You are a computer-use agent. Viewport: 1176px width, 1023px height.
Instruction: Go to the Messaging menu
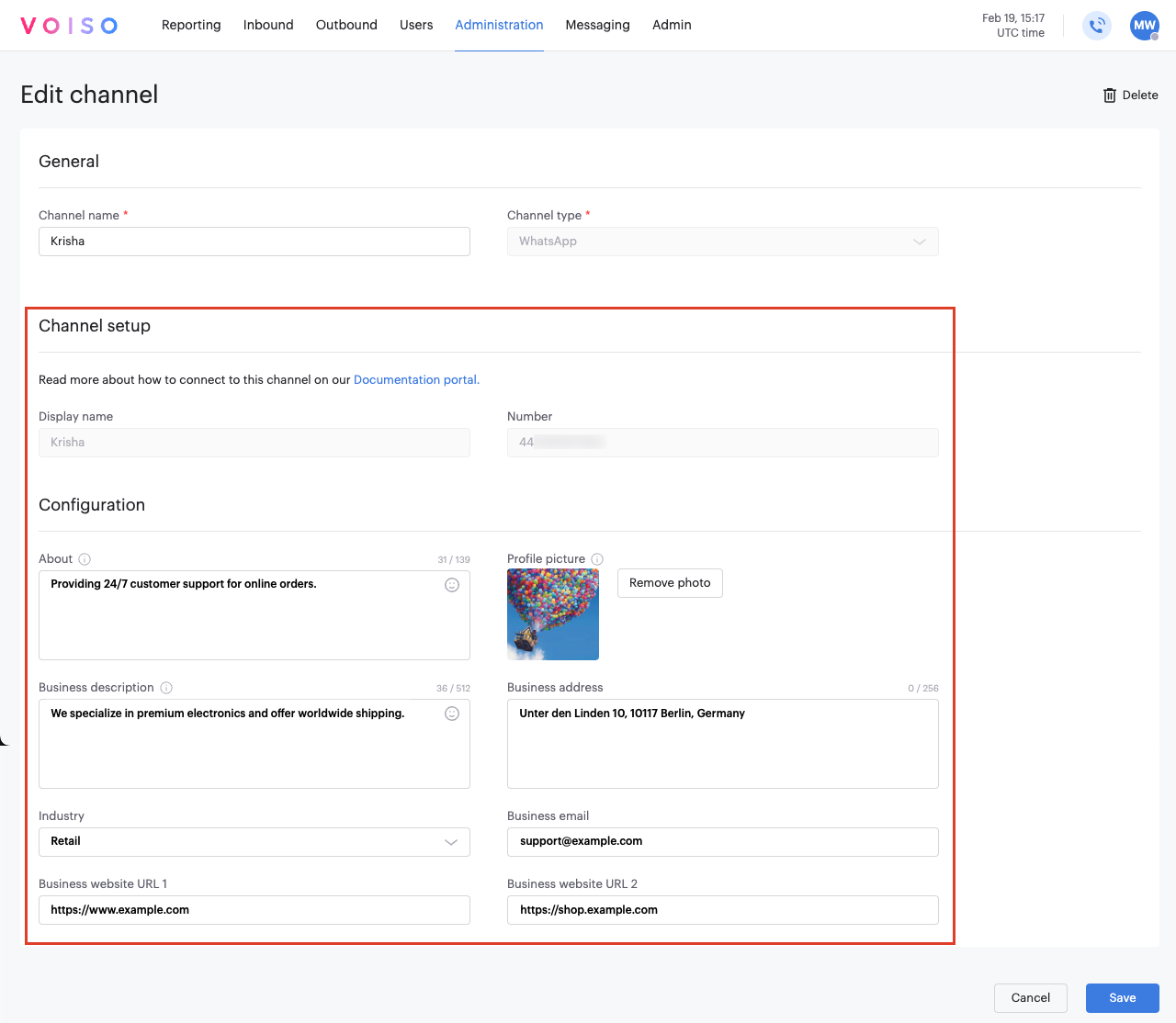[597, 25]
